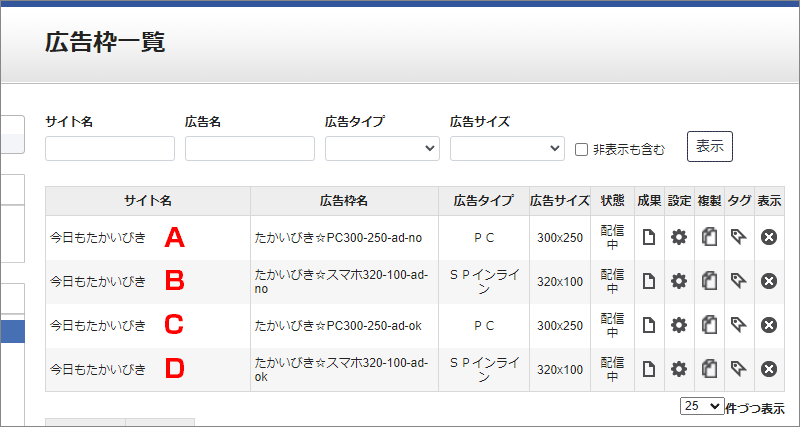The height and width of the screenshot is (427, 800).
Task: Click the 広告サイズ table column header
Action: tap(560, 201)
